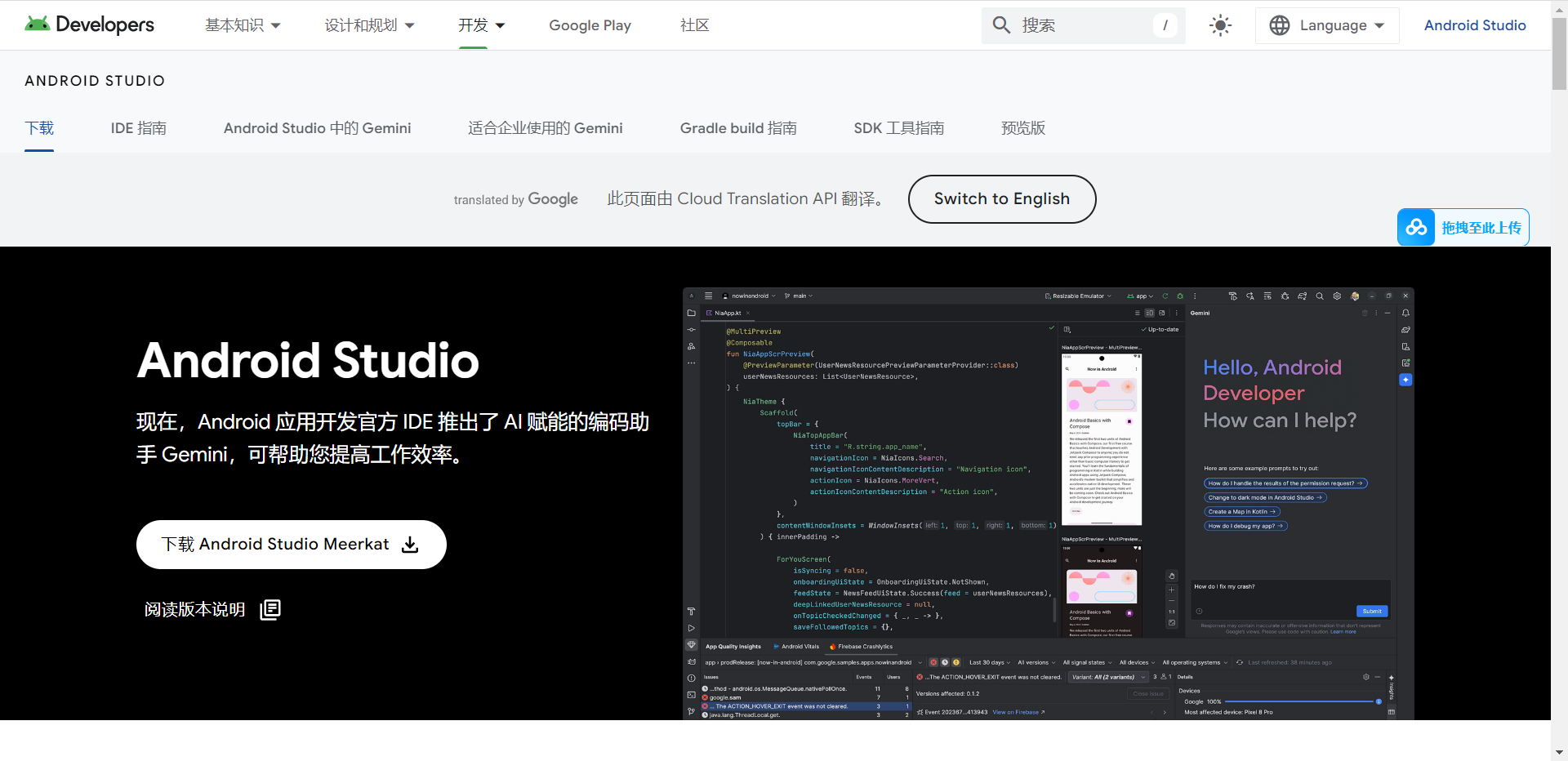Click the globe icon beside Language

1279,24
